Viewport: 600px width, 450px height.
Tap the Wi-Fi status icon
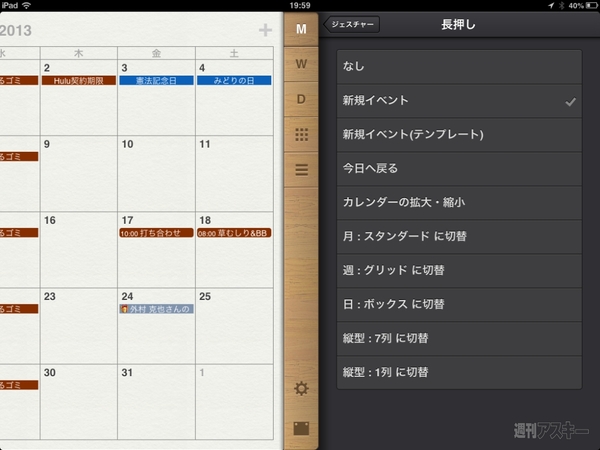[26, 5]
